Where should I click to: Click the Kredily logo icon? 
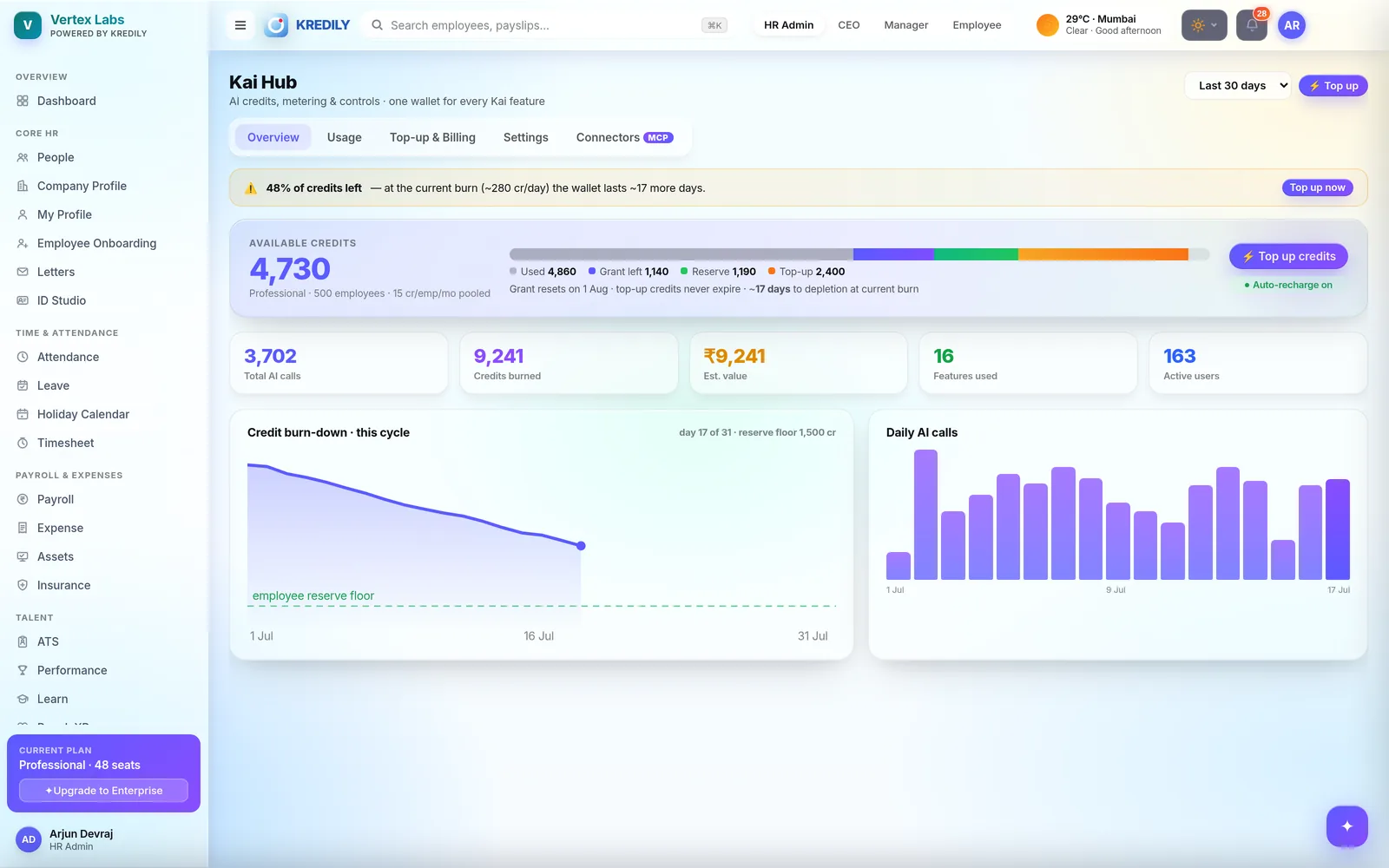(x=276, y=25)
